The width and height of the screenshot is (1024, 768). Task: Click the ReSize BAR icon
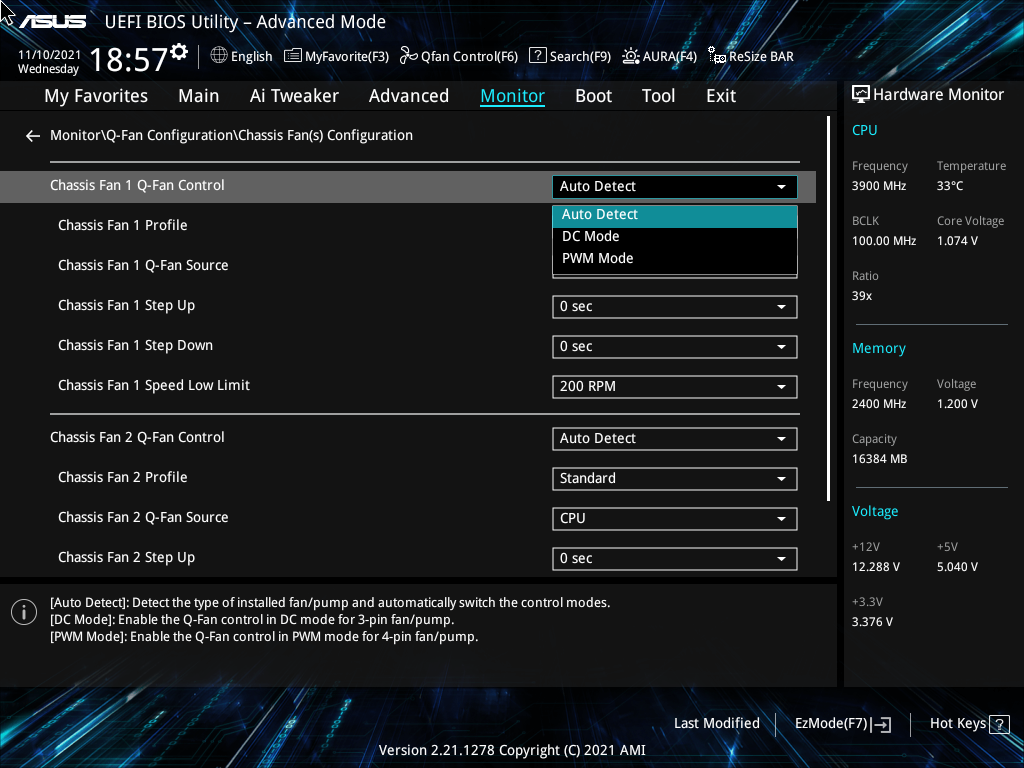click(x=717, y=56)
